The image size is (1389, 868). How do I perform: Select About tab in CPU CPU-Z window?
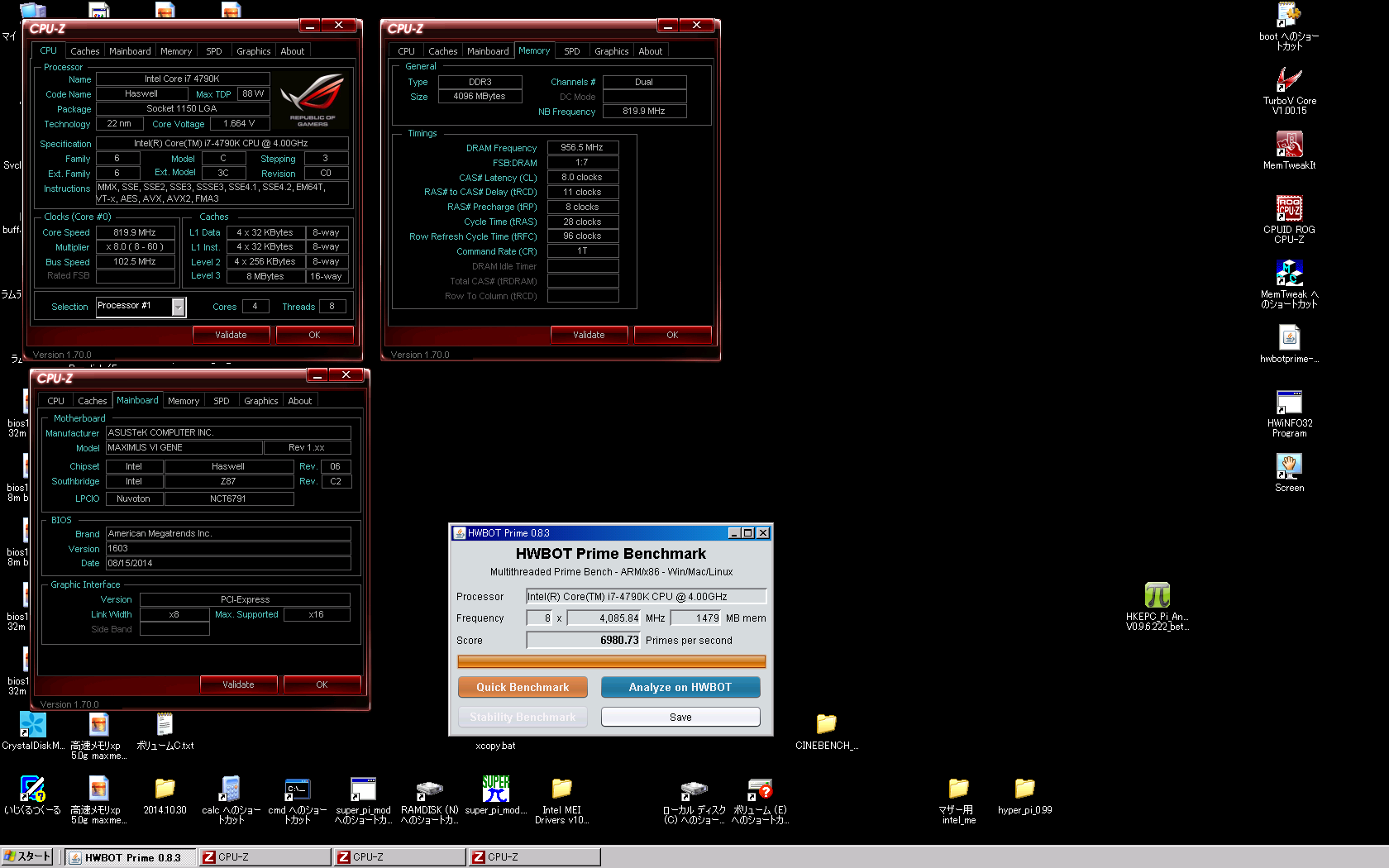tap(292, 51)
